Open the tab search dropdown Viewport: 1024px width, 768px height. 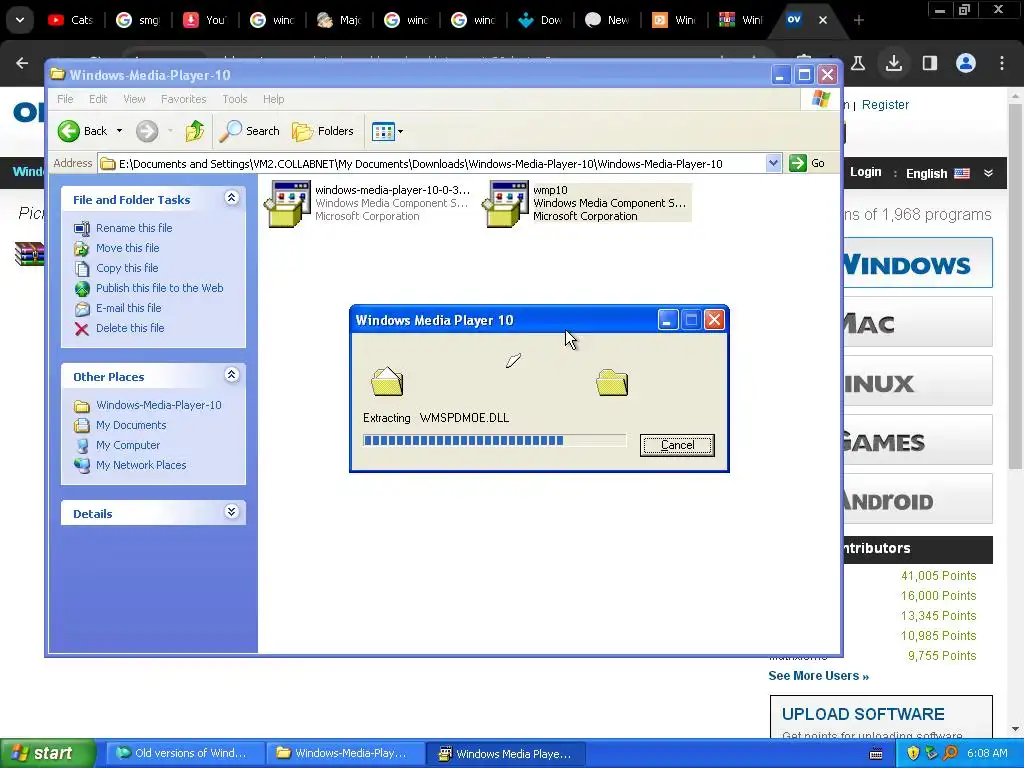coord(20,20)
